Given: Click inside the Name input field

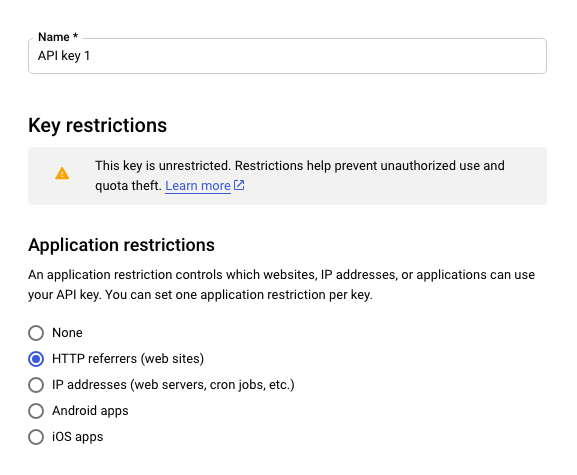Looking at the screenshot, I should [287, 56].
